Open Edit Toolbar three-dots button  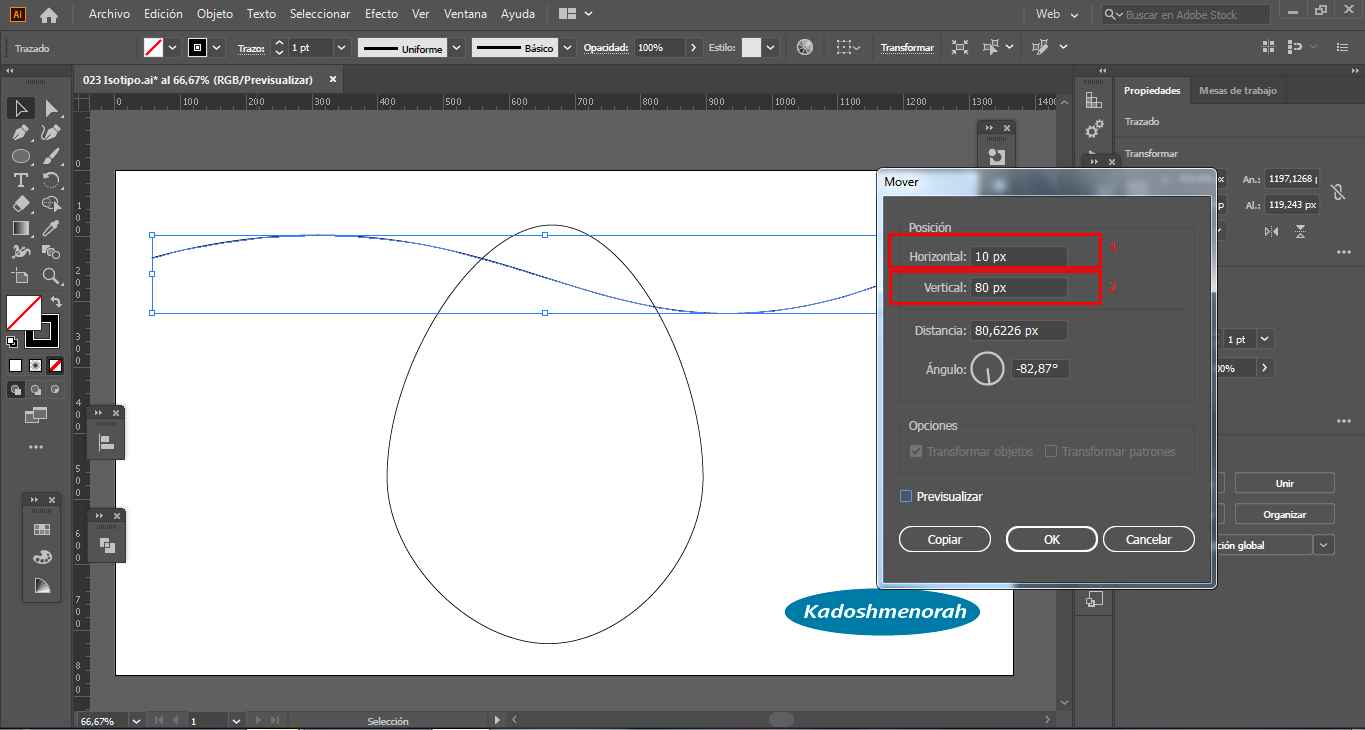36,447
